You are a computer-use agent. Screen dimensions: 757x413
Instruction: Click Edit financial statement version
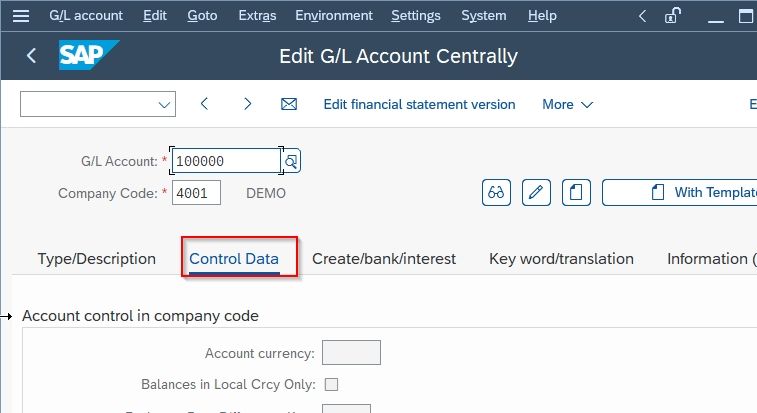coord(419,104)
